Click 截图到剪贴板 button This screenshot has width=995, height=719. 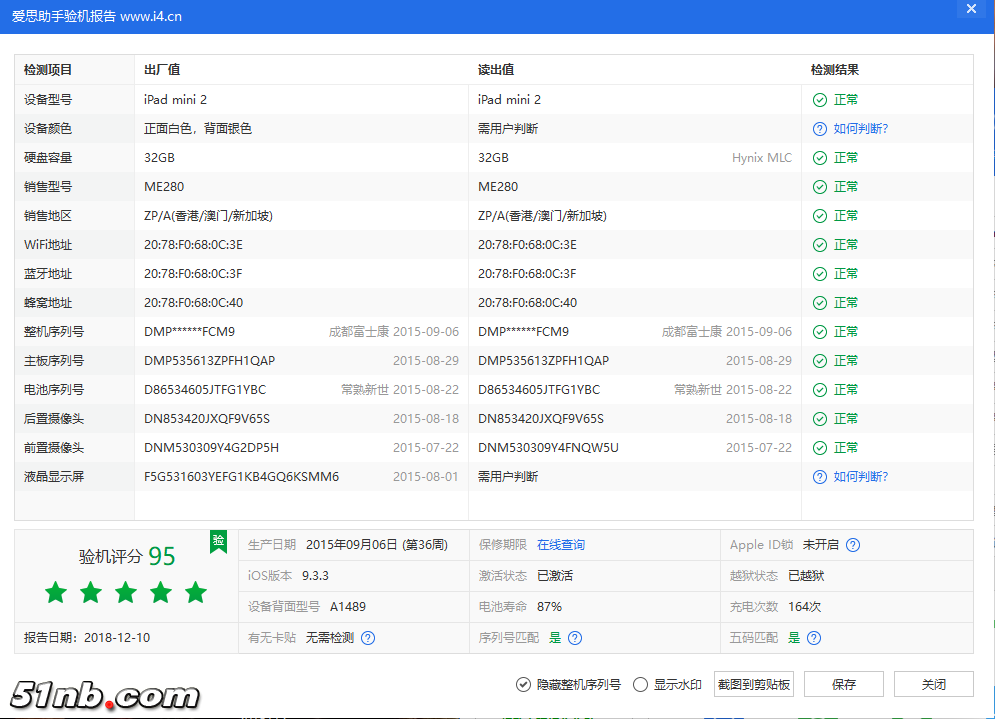pyautogui.click(x=753, y=685)
